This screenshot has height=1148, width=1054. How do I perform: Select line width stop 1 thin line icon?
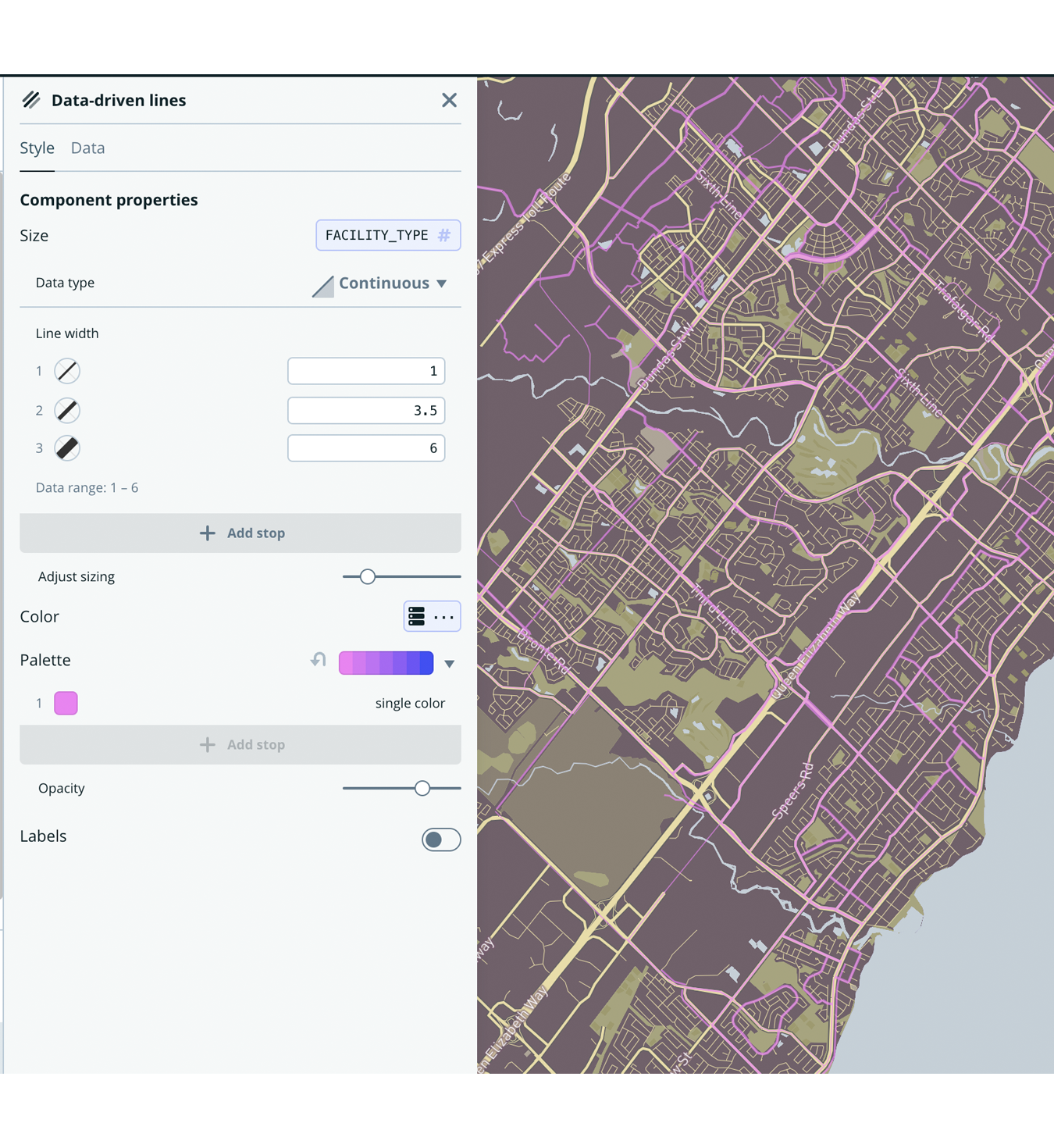(67, 370)
